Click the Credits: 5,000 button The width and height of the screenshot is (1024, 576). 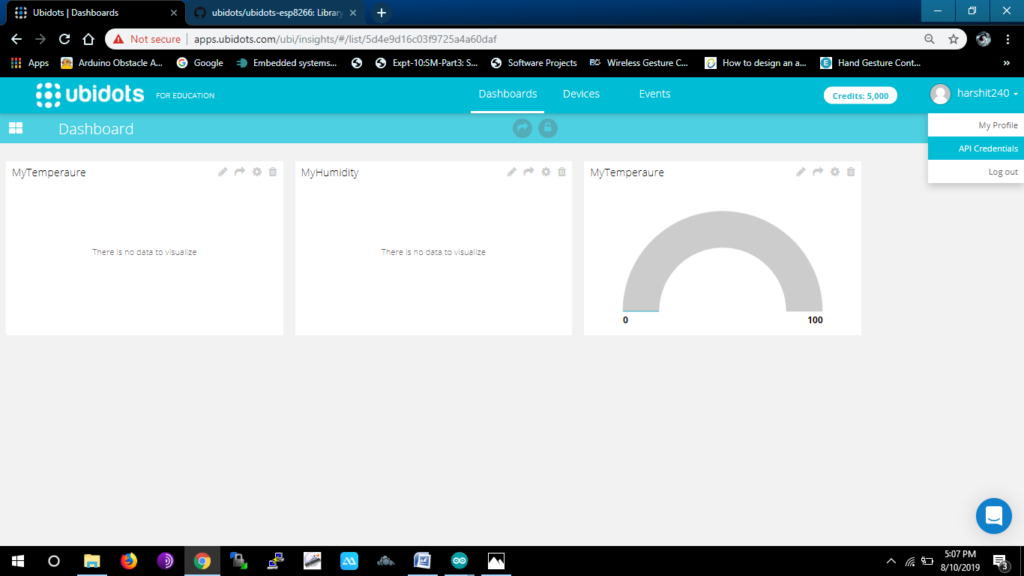click(x=860, y=95)
